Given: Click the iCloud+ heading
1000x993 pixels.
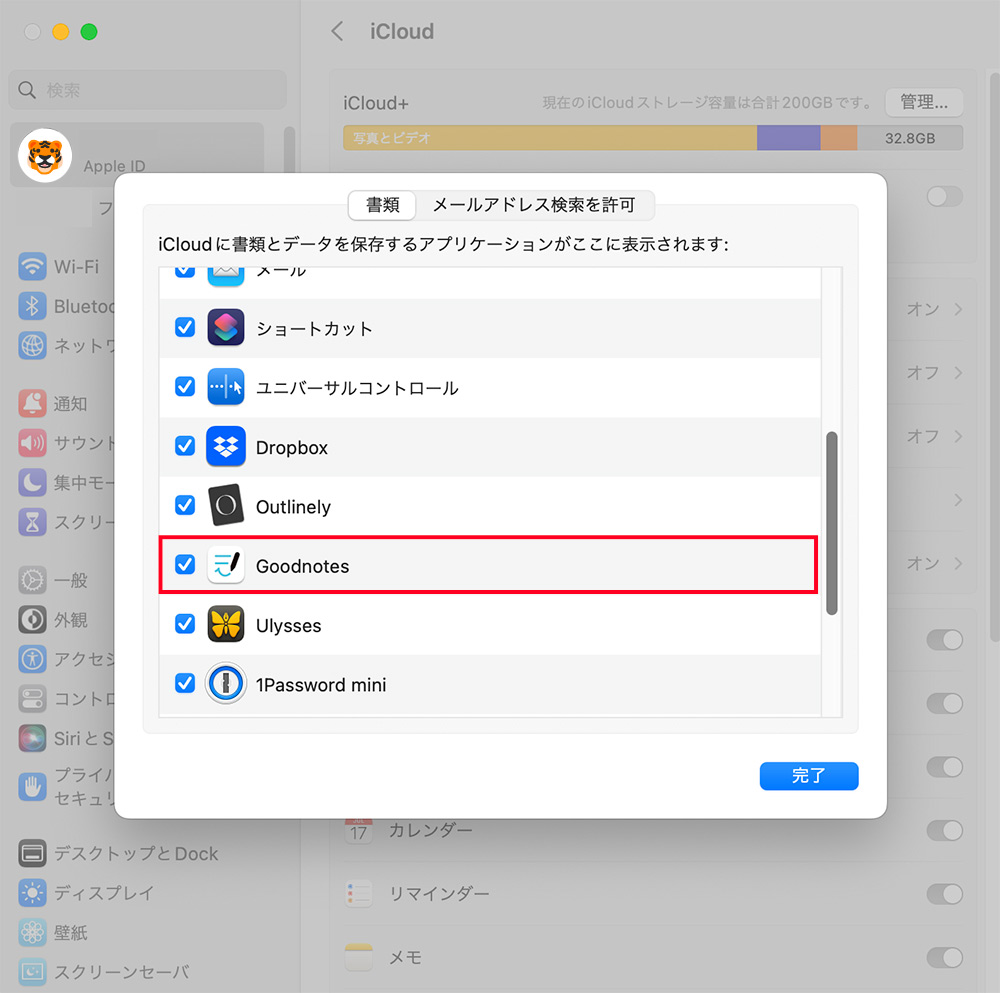Looking at the screenshot, I should (x=376, y=103).
